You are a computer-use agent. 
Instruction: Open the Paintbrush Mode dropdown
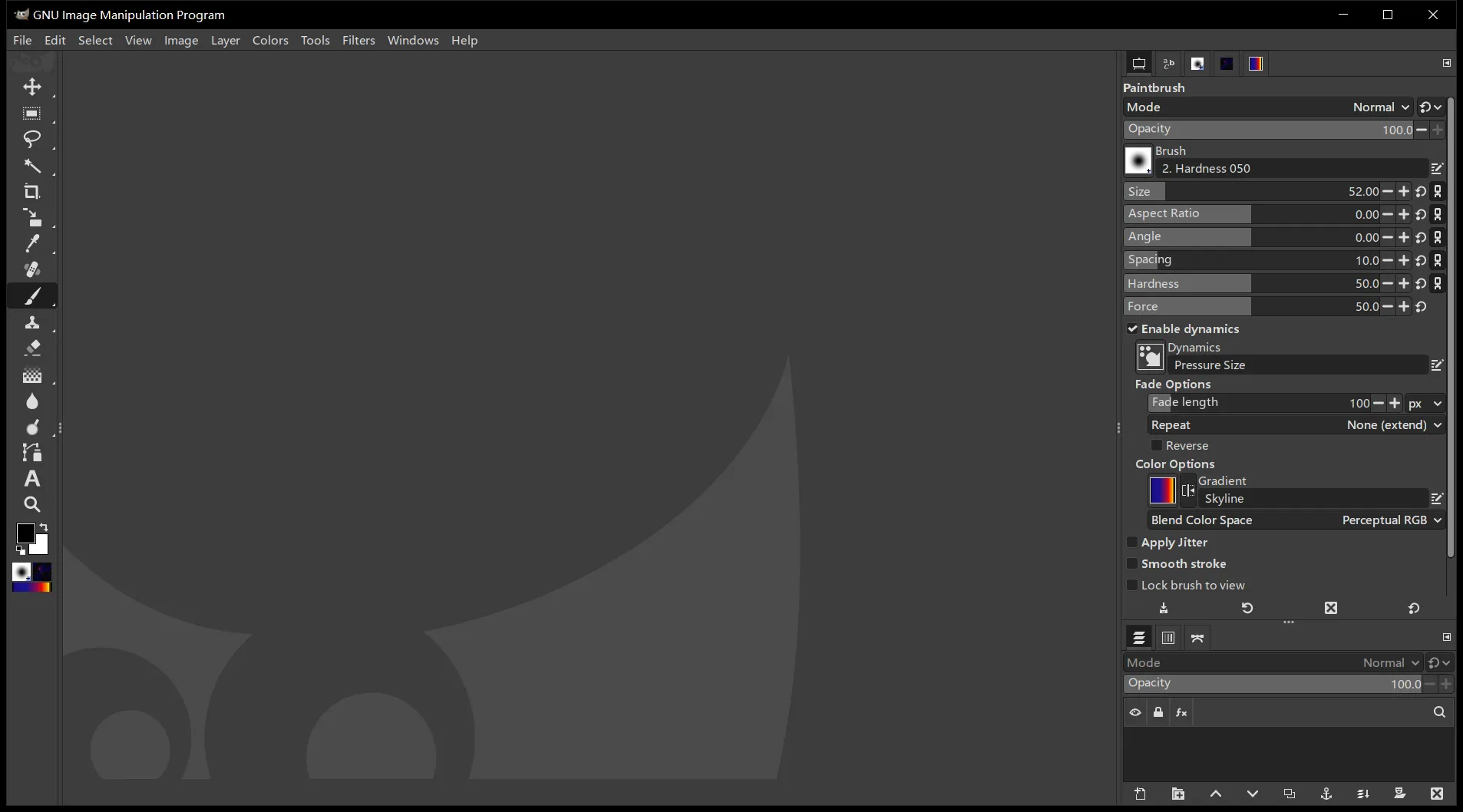point(1268,107)
